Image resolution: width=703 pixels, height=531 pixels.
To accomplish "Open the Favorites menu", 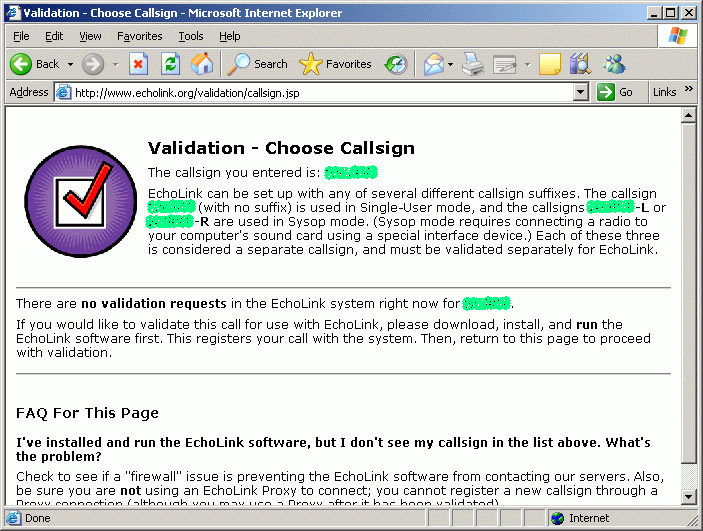I will [x=139, y=36].
